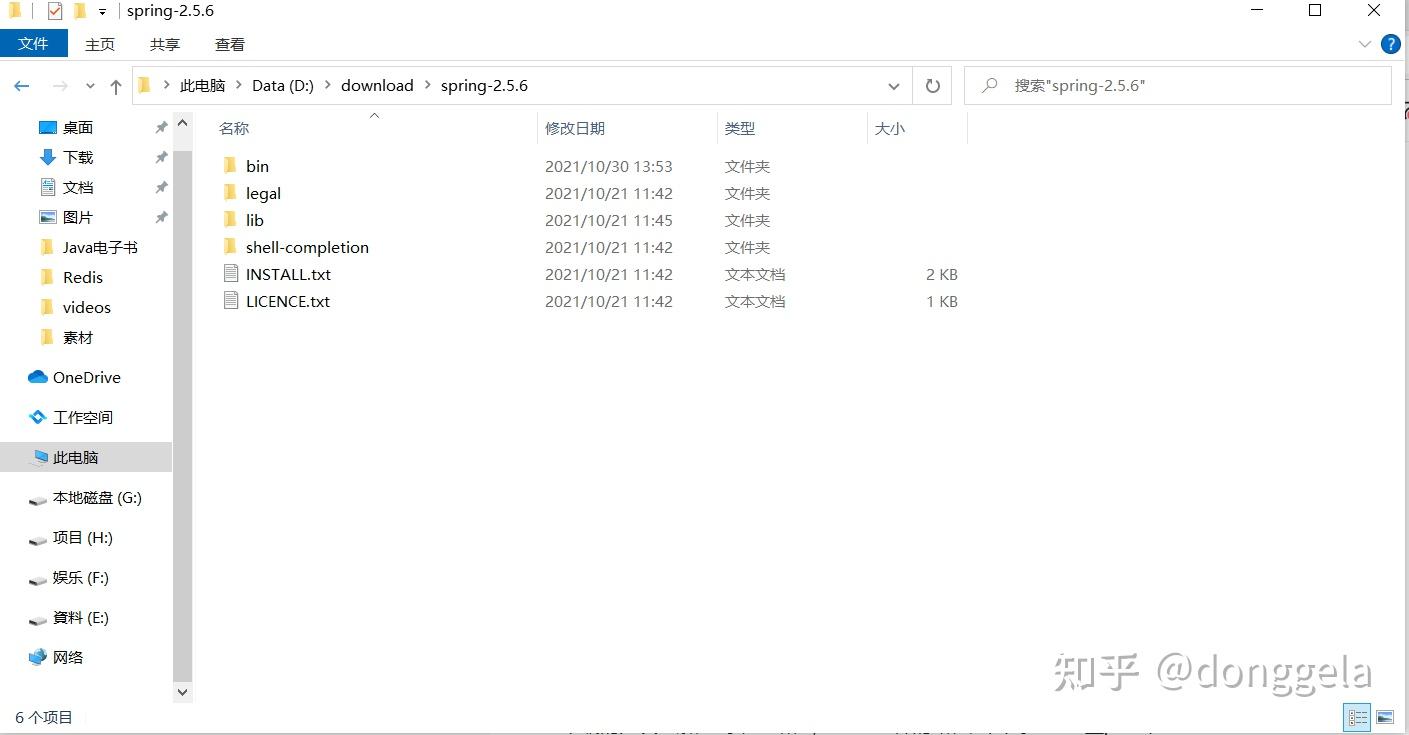This screenshot has width=1409, height=735.
Task: Unpin 桌面 using its pin icon
Action: pyautogui.click(x=160, y=127)
